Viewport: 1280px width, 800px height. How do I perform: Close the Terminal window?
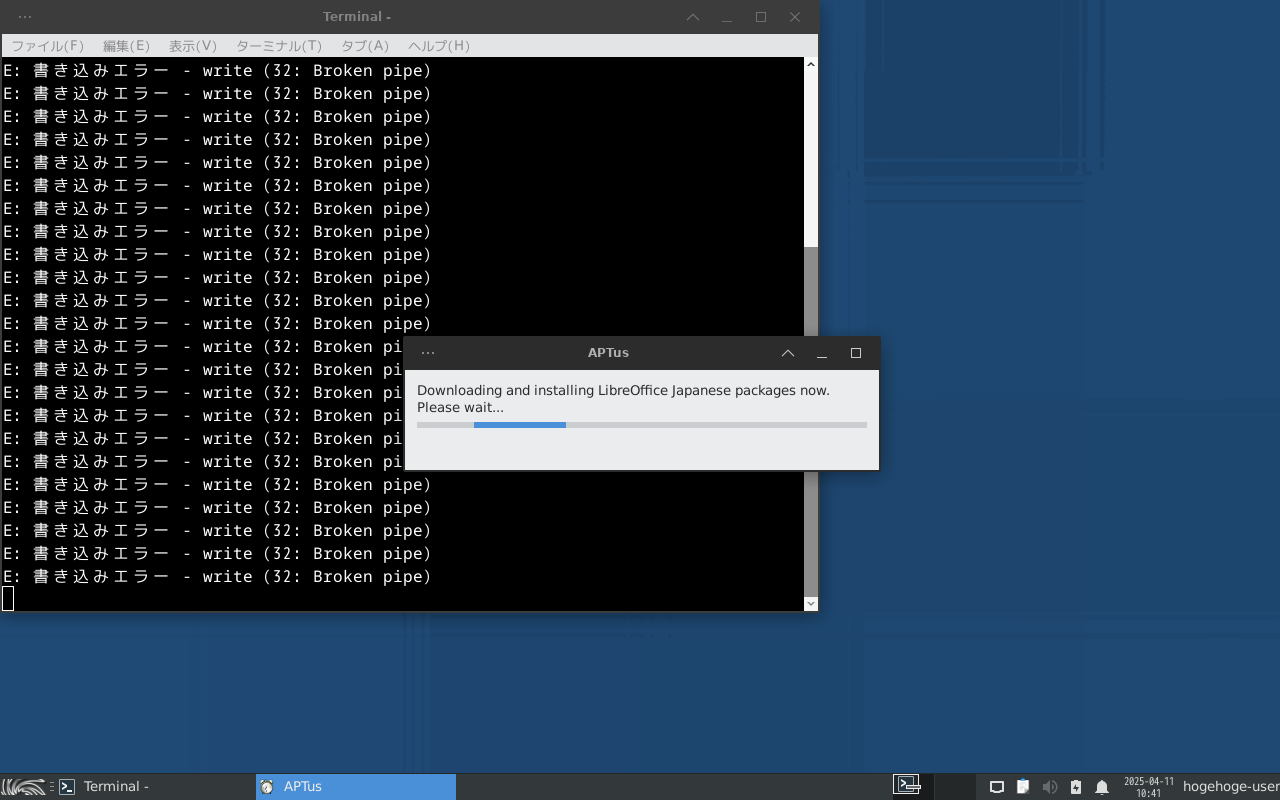795,17
